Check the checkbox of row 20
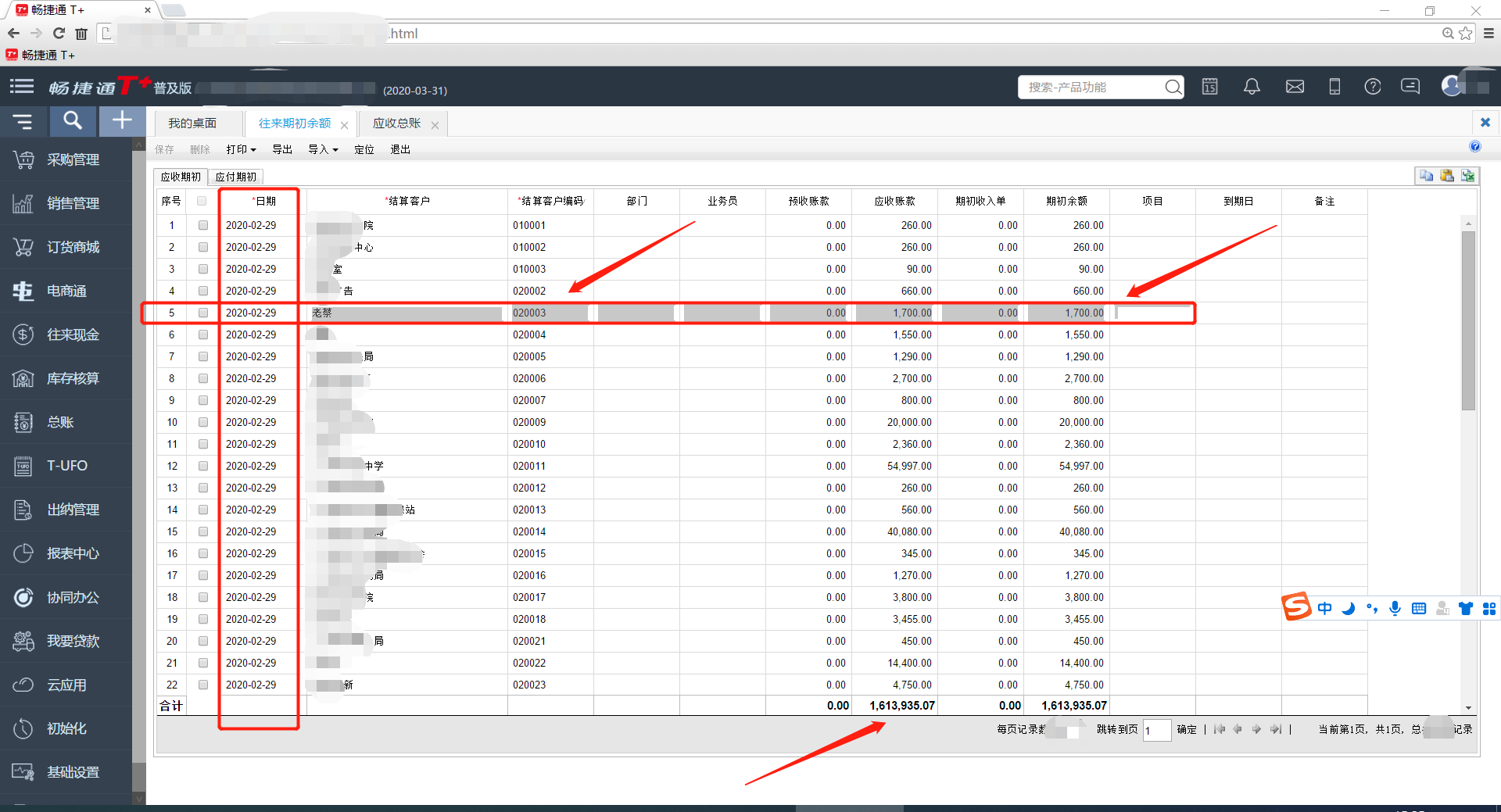Viewport: 1501px width, 812px height. tap(203, 641)
